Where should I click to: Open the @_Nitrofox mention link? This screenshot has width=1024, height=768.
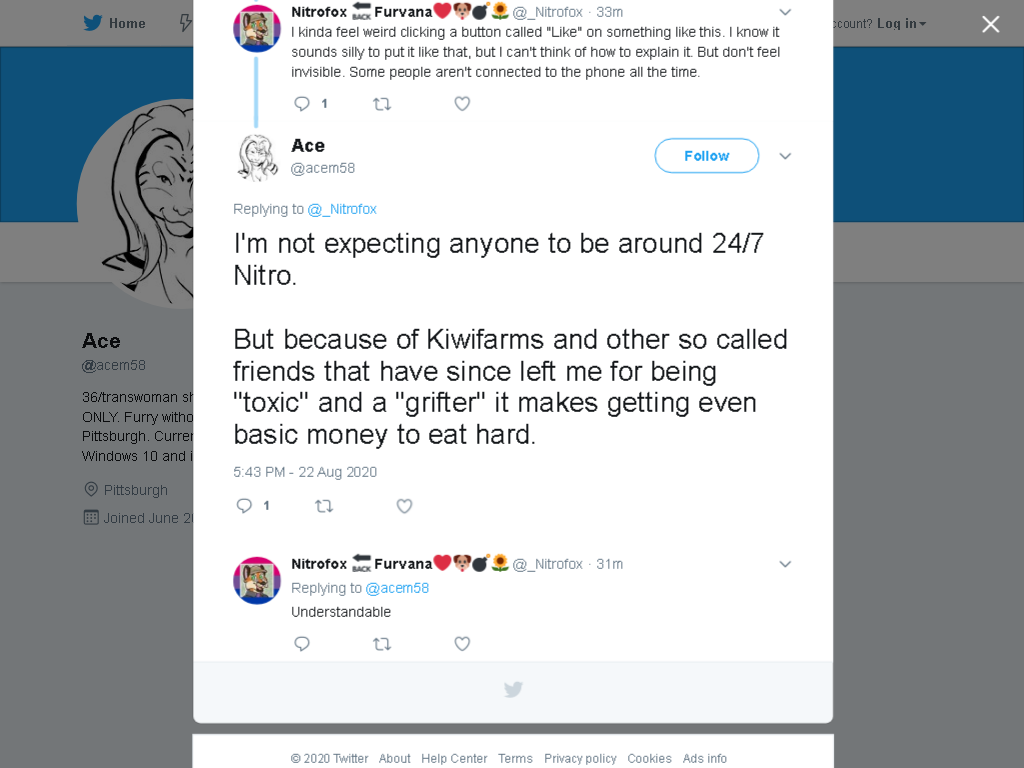click(342, 209)
